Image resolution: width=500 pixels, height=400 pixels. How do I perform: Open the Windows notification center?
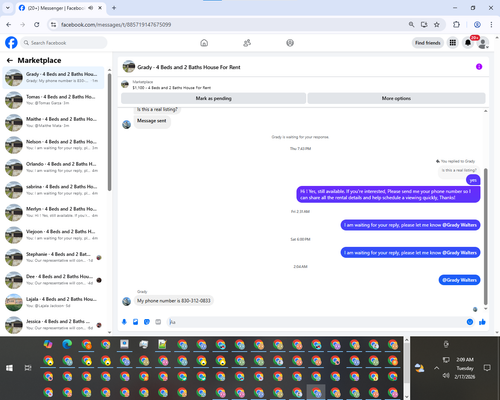click(487, 368)
